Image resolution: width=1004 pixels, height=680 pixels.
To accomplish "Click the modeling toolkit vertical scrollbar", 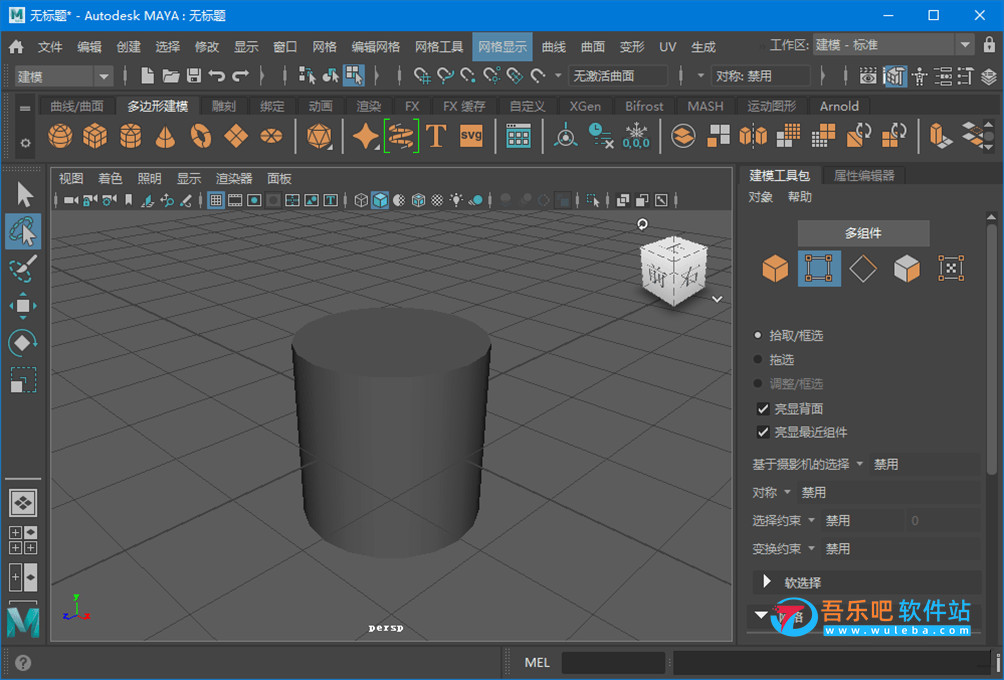I will click(991, 349).
